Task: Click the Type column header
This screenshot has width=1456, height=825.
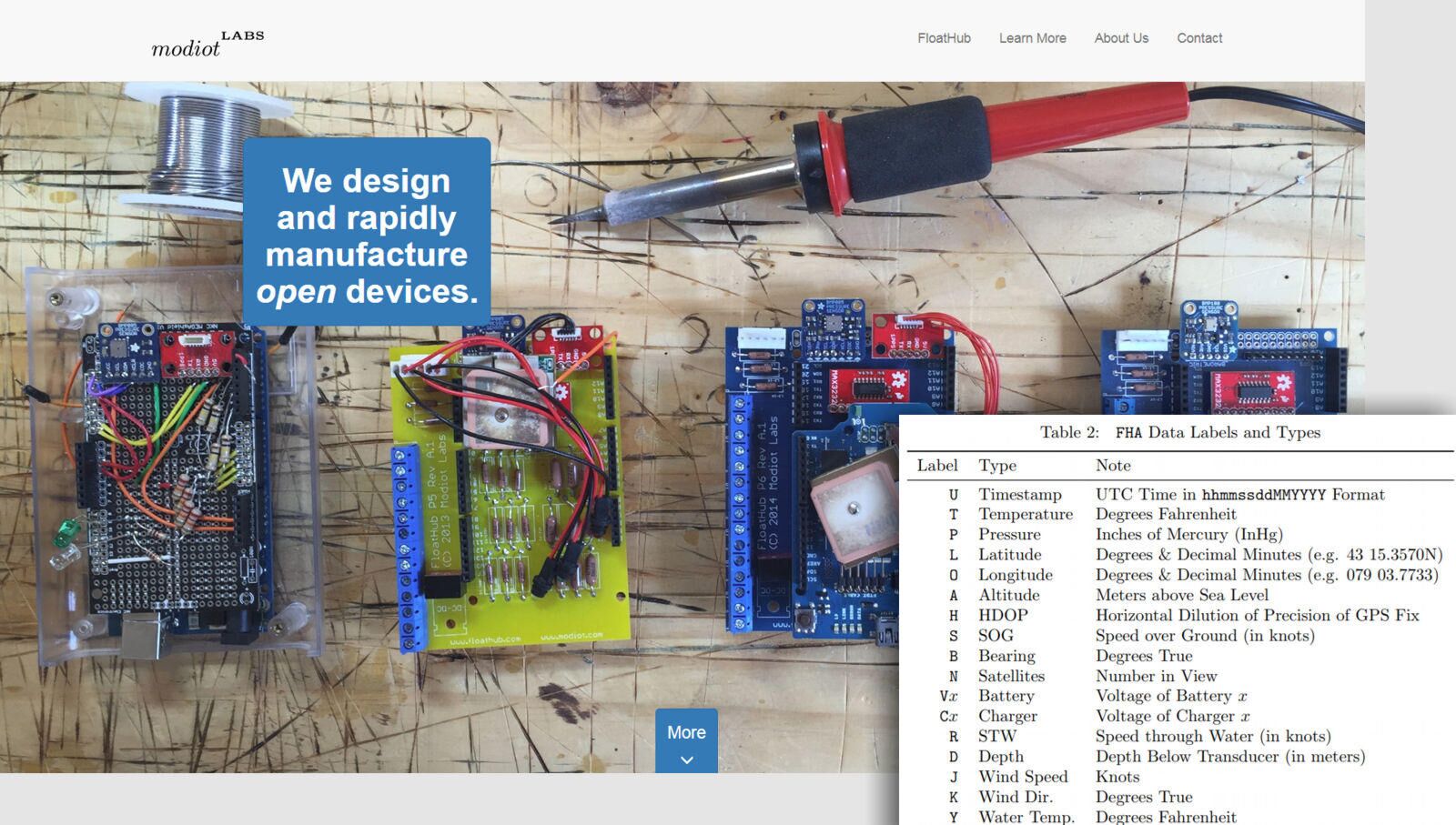Action: tap(997, 465)
